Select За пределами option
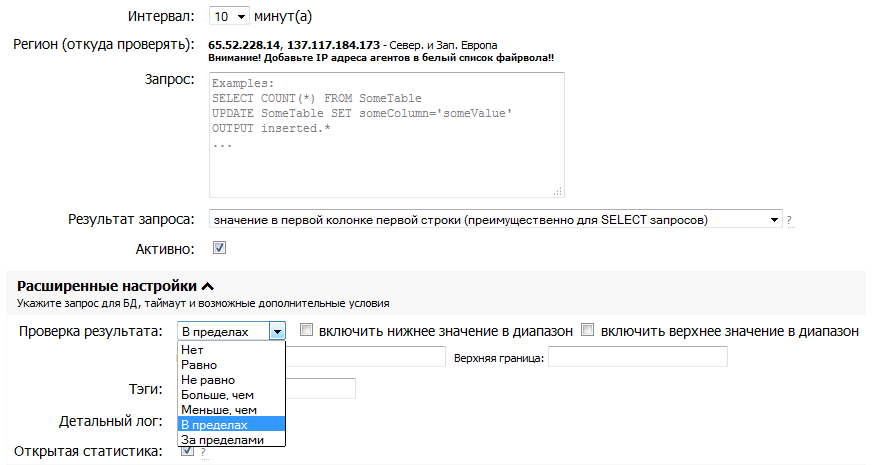Viewport: 880px width, 465px height. point(231,440)
